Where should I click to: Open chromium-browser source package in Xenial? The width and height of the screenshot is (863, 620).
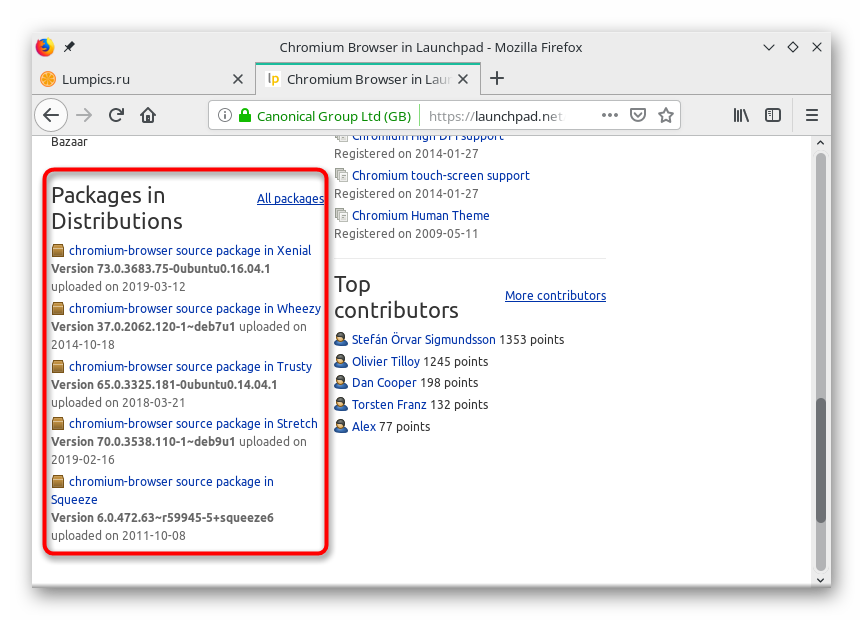click(190, 251)
